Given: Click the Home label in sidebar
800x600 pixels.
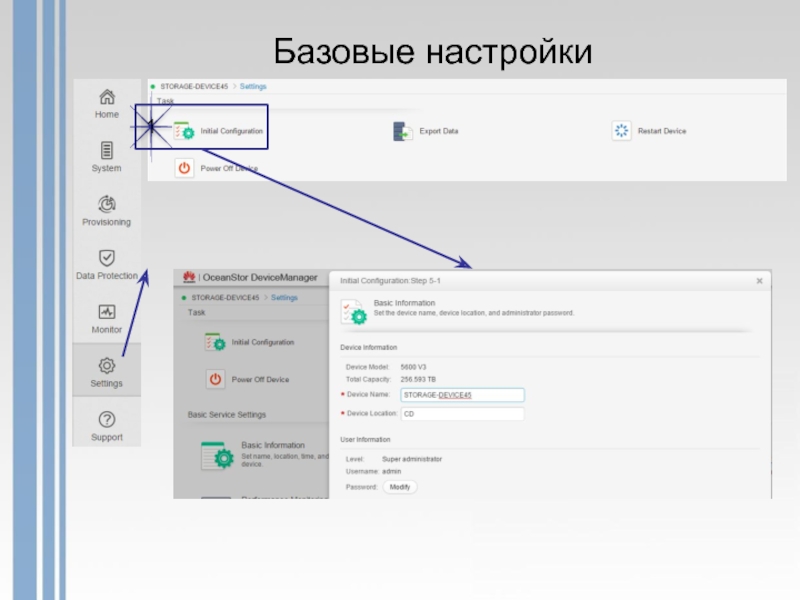Looking at the screenshot, I should [107, 114].
